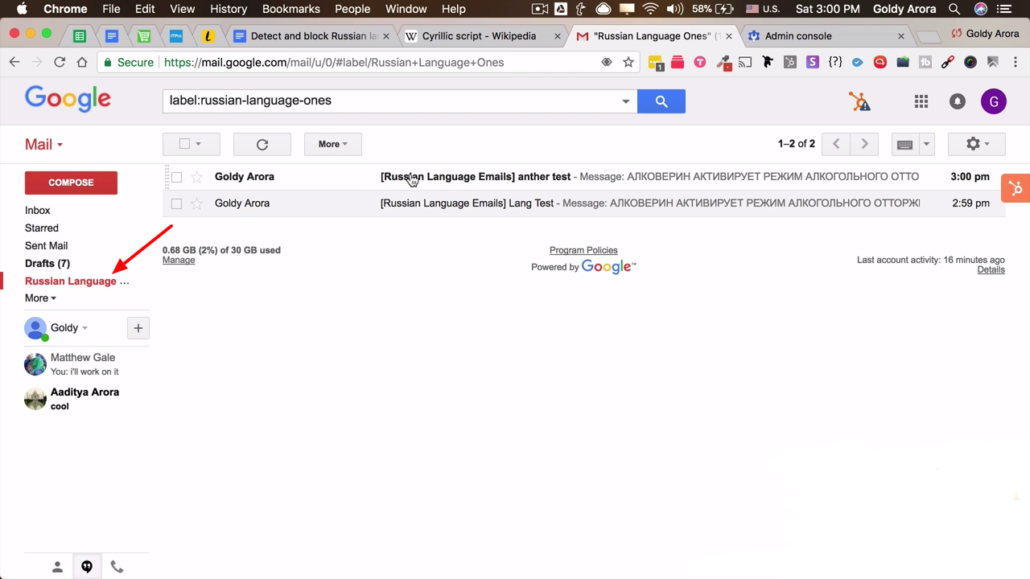The width and height of the screenshot is (1030, 579).
Task: Open Matthew Gale chat
Action: tap(85, 364)
